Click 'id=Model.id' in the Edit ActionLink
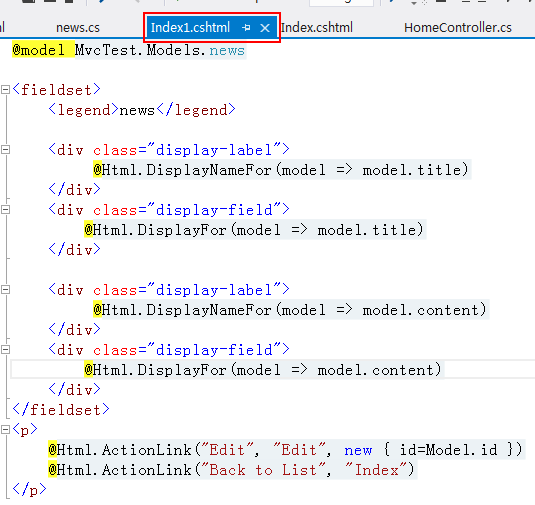 tap(448, 450)
